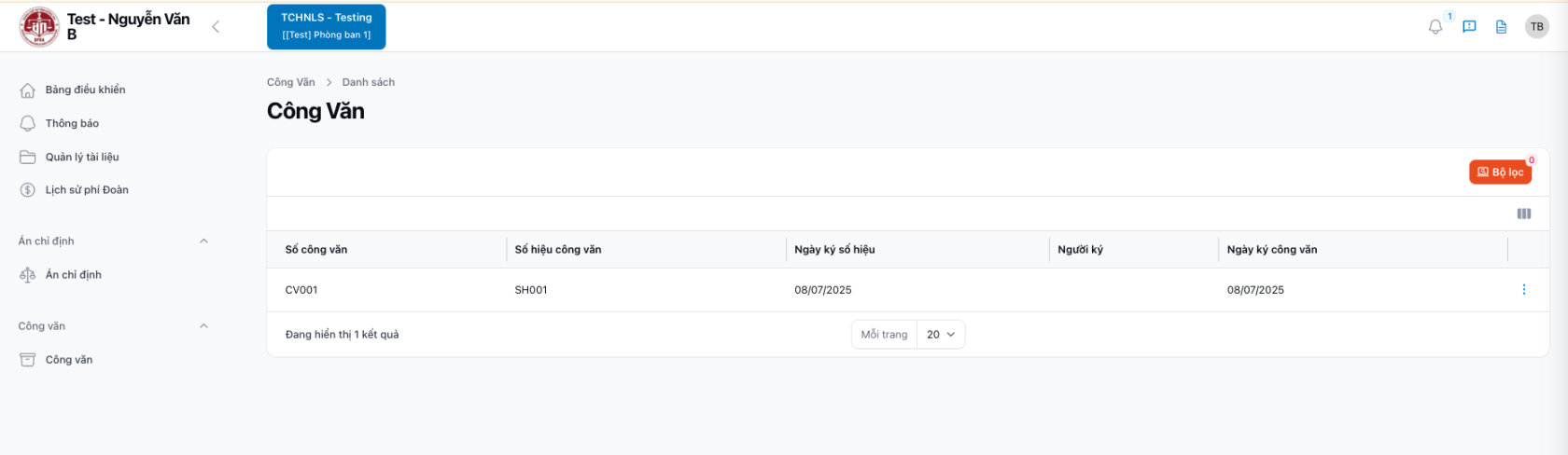Screen dimensions: 1568x455
Task: Go to Thông báo page
Action: tap(72, 124)
